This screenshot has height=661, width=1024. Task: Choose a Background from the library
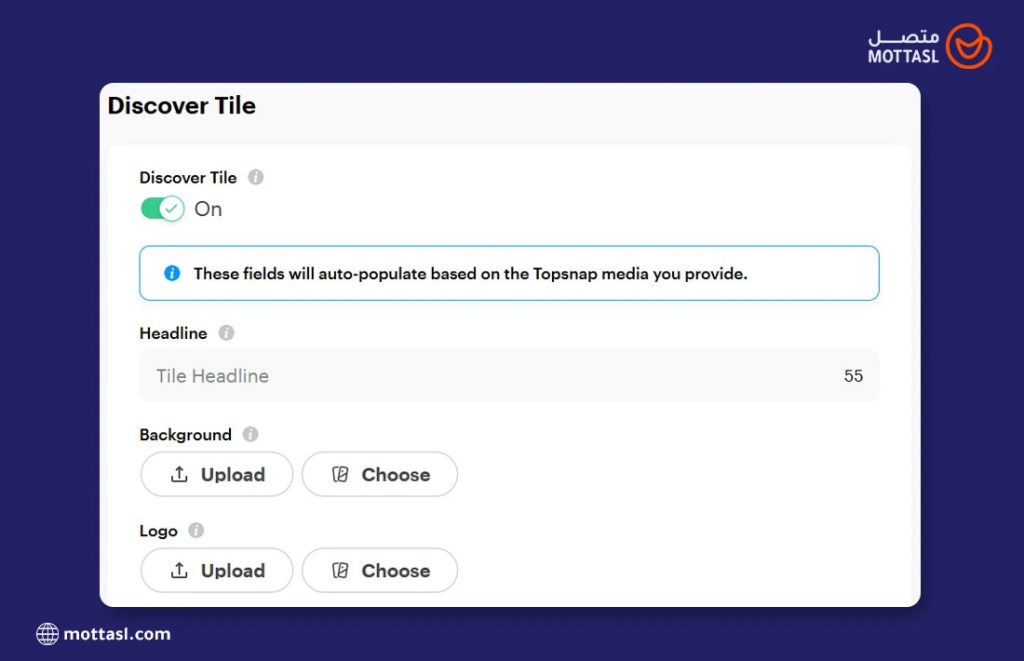(x=380, y=475)
